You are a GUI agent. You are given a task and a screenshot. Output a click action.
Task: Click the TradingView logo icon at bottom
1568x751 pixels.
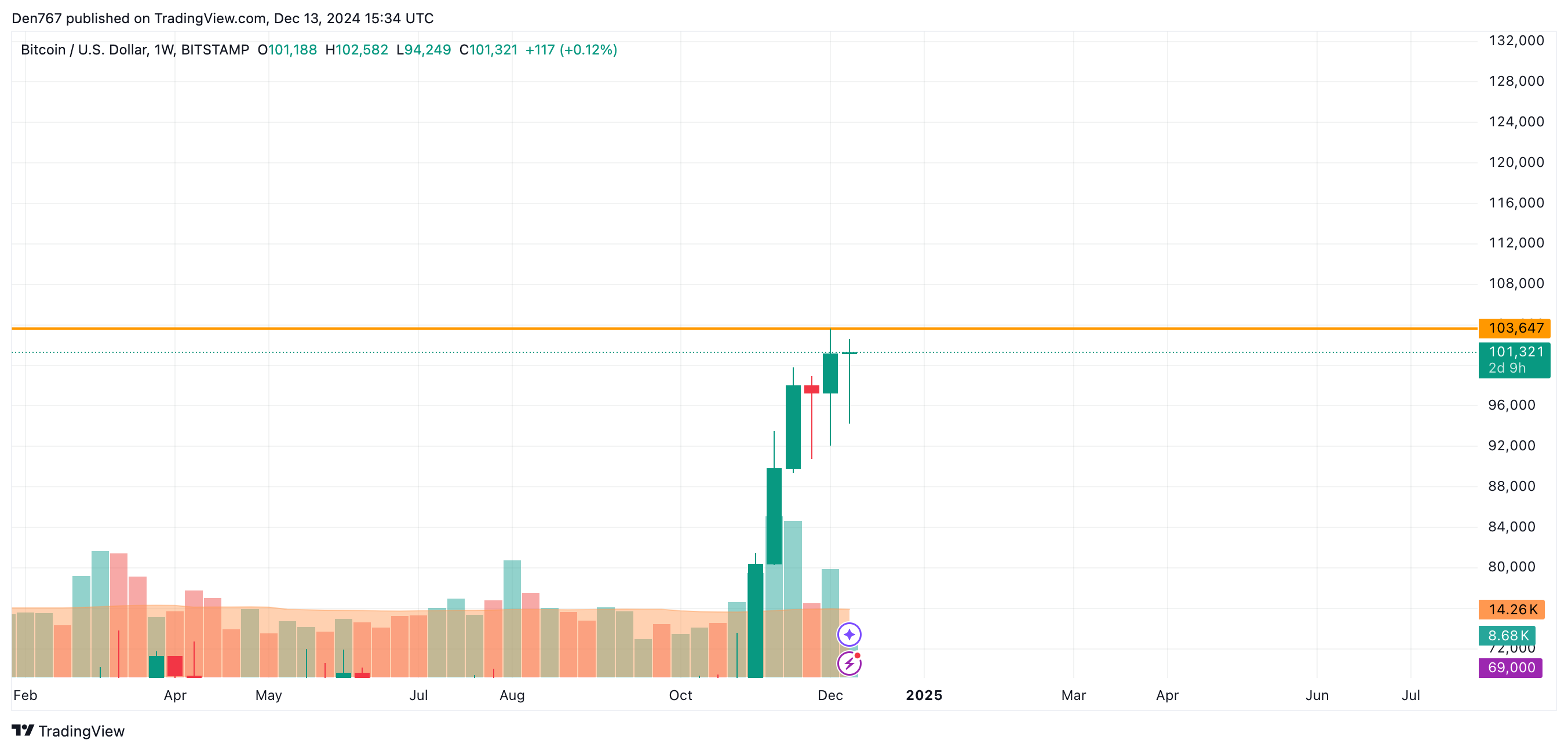pyautogui.click(x=23, y=730)
